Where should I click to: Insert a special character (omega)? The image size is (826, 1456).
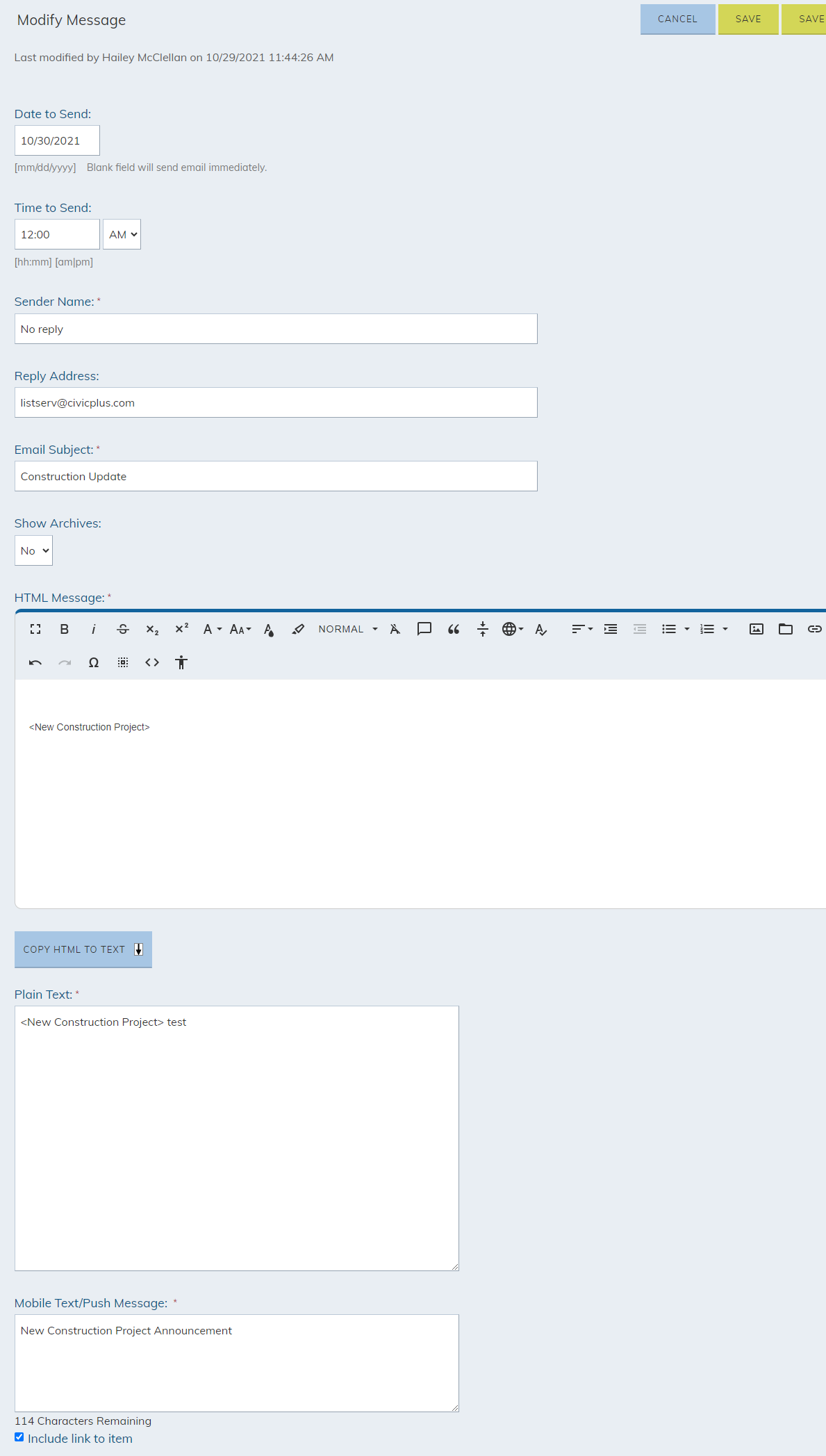94,662
